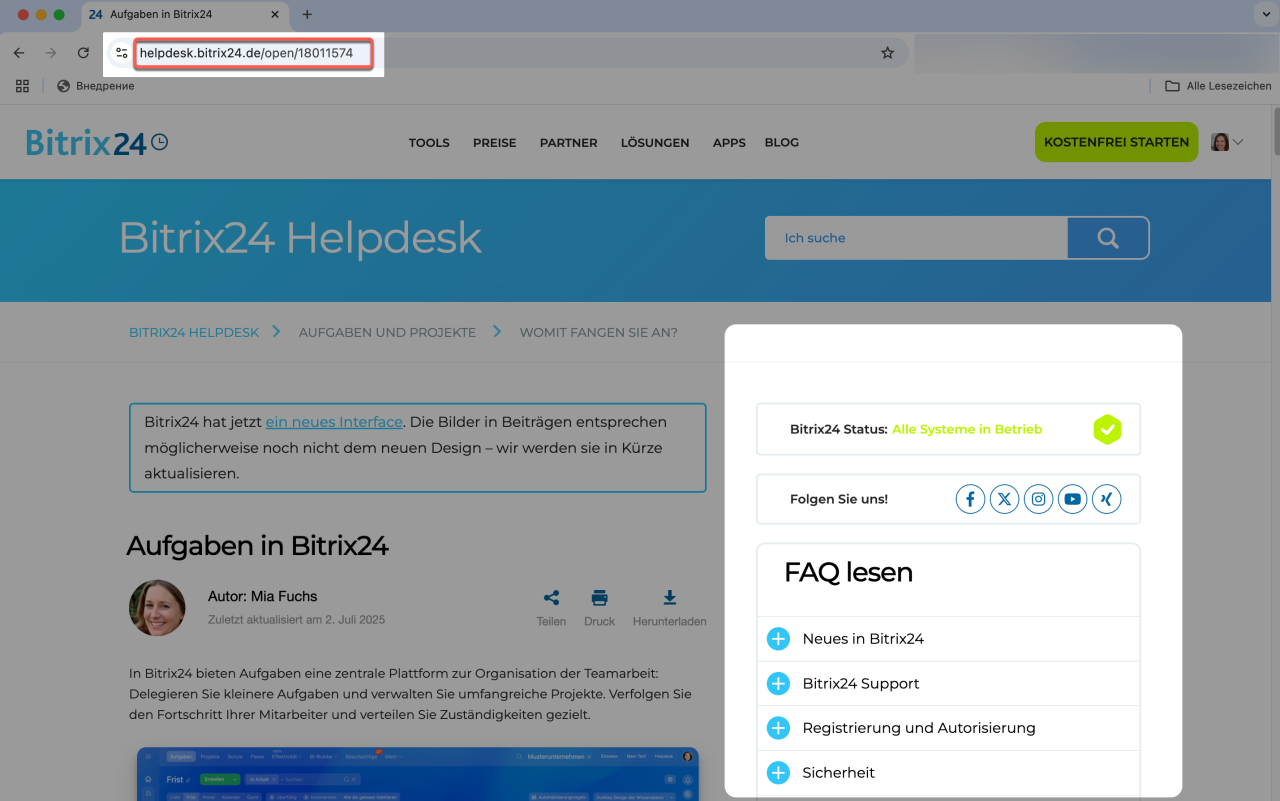Click KOSTENFREI STARTEN button
Image resolution: width=1280 pixels, height=801 pixels.
coord(1116,142)
